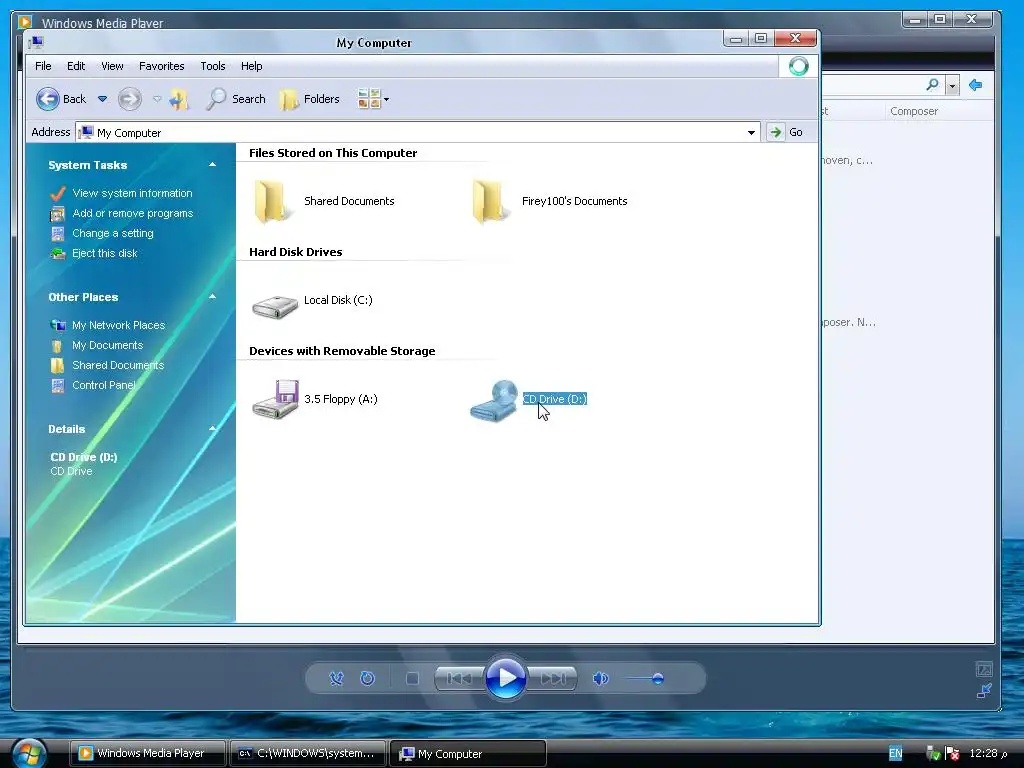Open My Documents in Other Places
The image size is (1024, 768).
[107, 345]
